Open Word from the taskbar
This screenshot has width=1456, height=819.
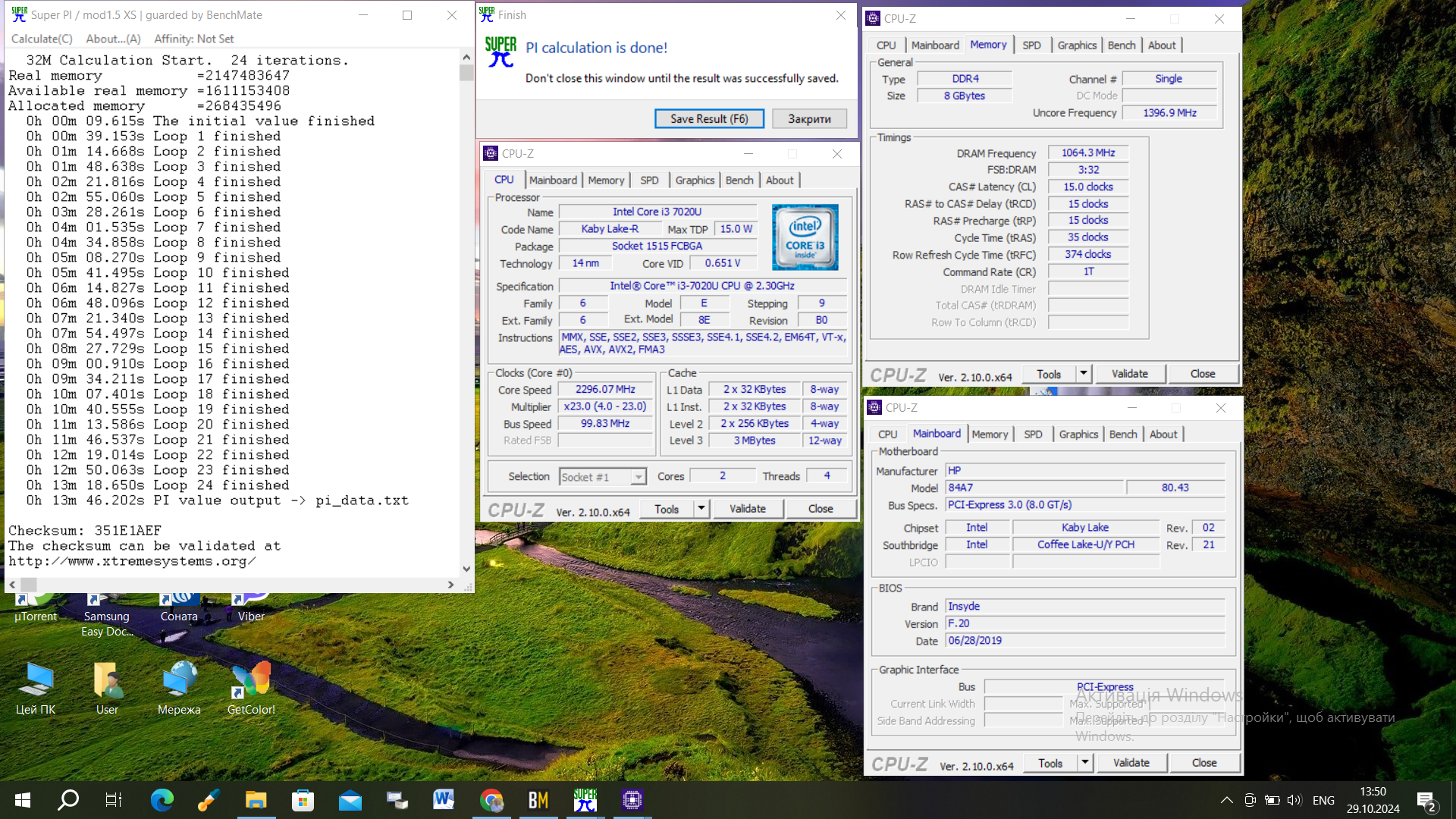[x=444, y=800]
